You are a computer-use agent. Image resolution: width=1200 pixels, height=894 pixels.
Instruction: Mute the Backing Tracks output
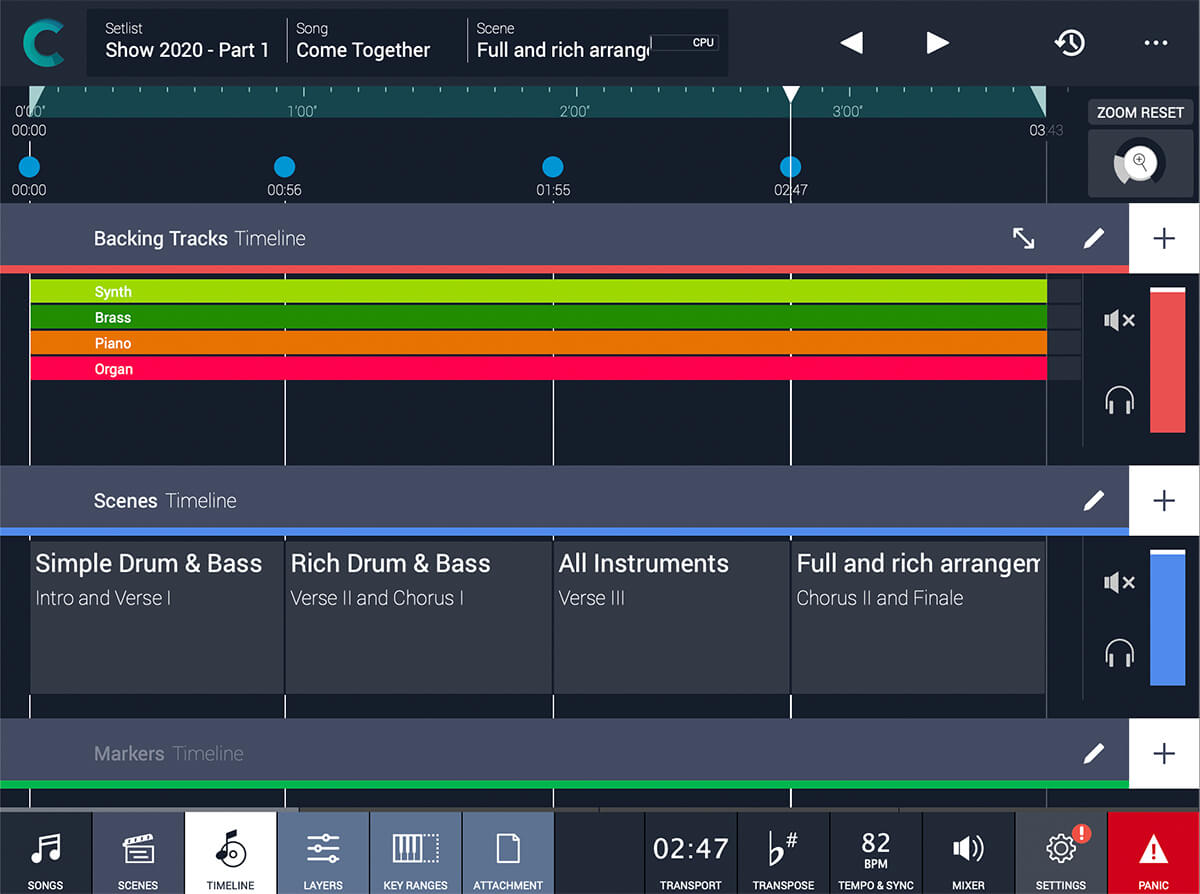1120,320
